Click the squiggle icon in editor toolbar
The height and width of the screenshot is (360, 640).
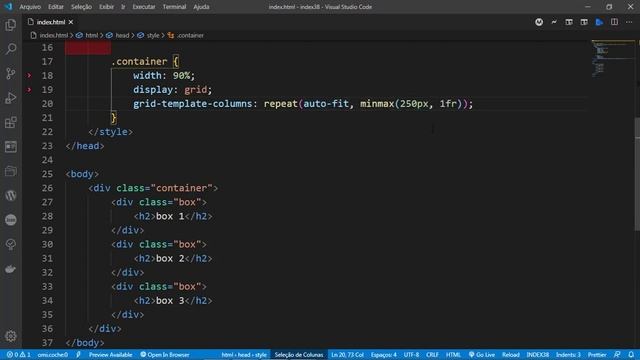click(x=554, y=22)
